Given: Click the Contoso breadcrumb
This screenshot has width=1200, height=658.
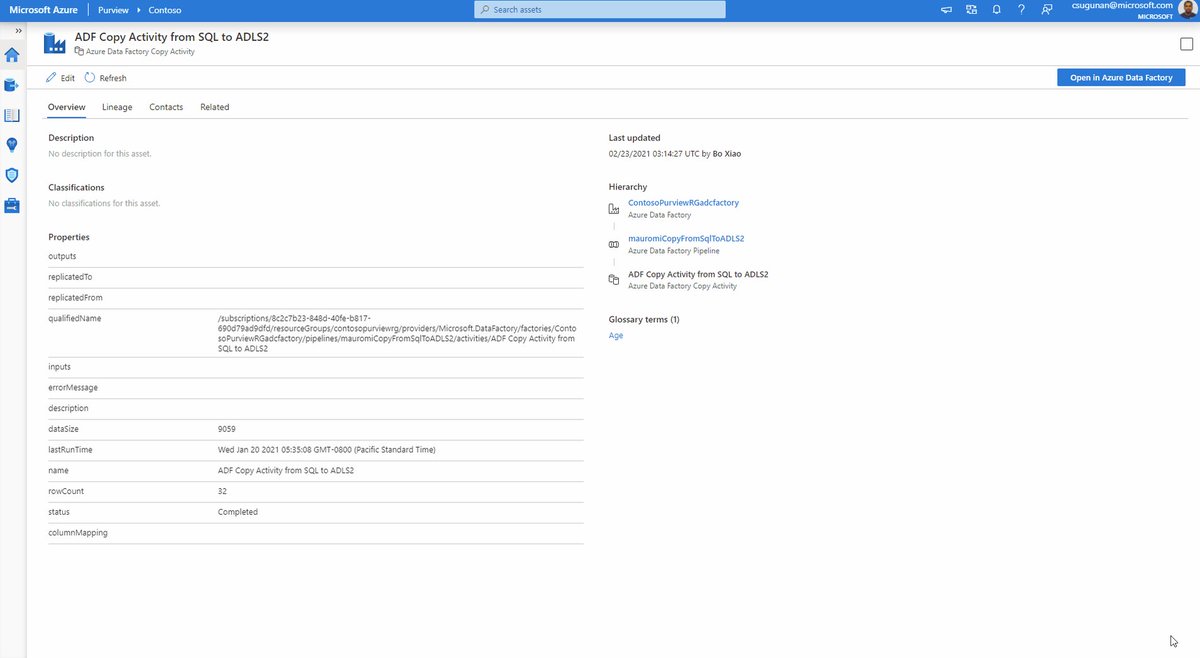Looking at the screenshot, I should click(x=164, y=10).
